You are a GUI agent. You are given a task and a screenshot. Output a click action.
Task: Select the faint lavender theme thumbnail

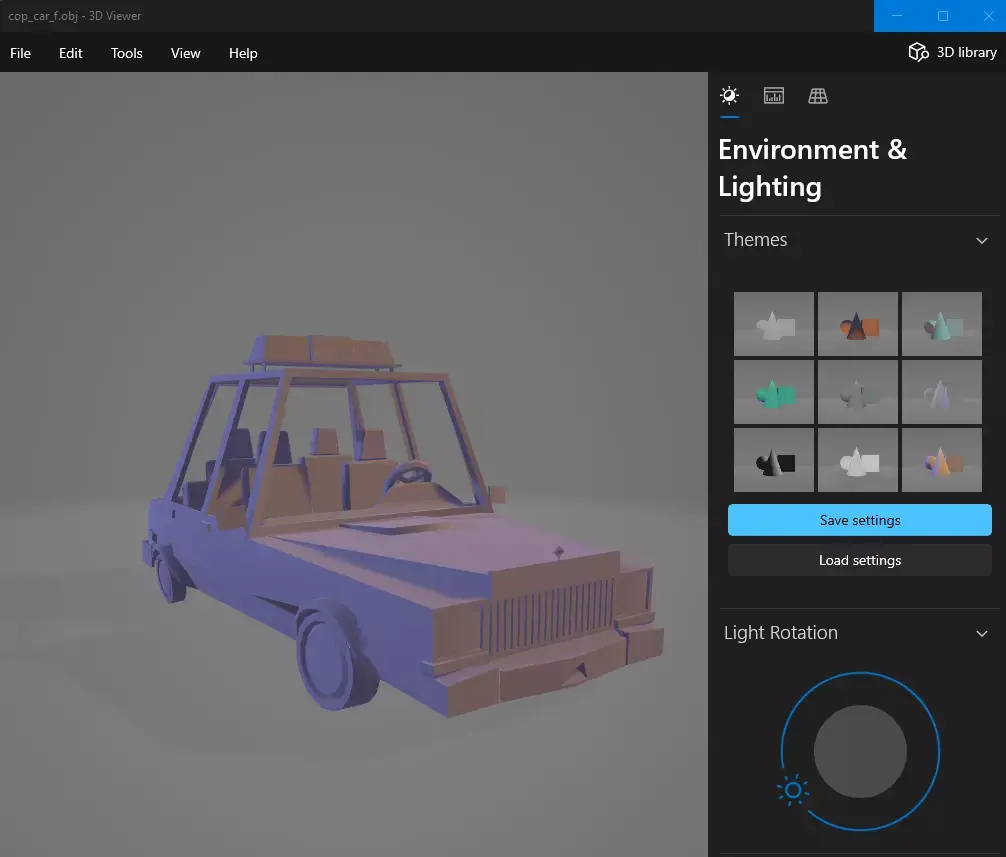[942, 392]
